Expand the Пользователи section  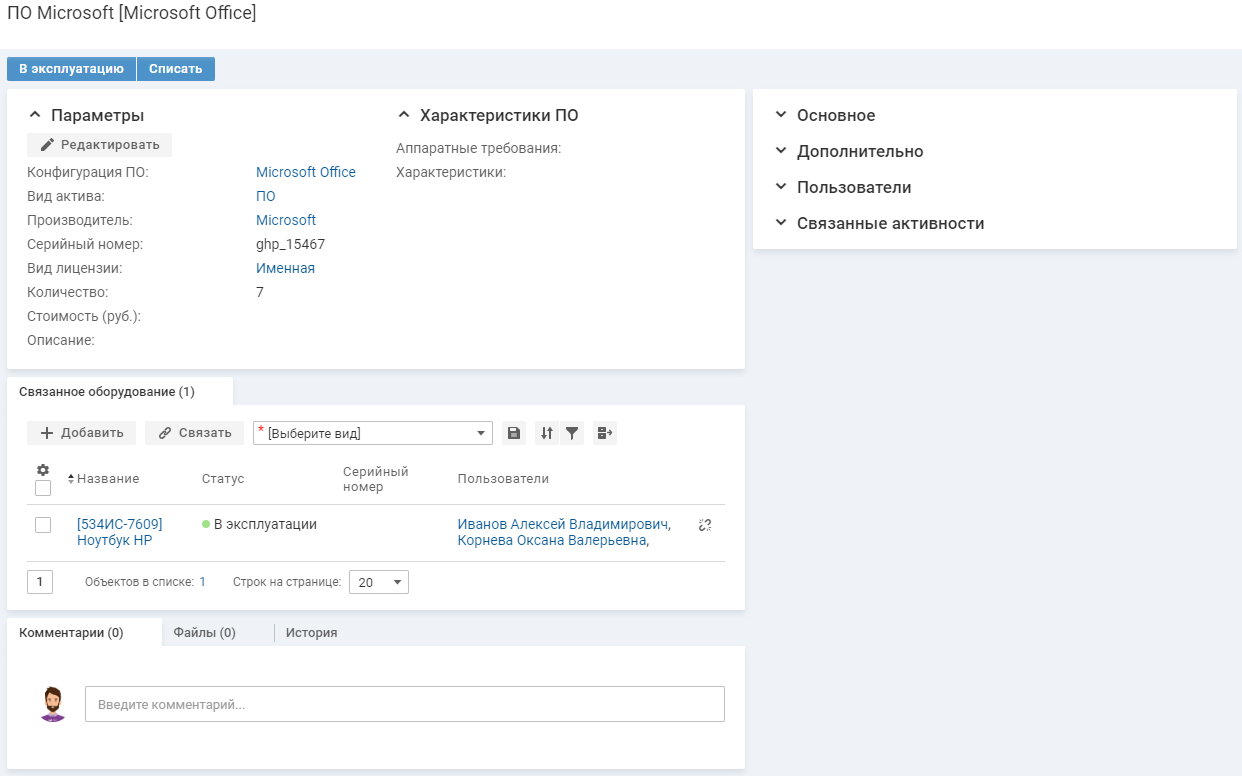tap(853, 188)
